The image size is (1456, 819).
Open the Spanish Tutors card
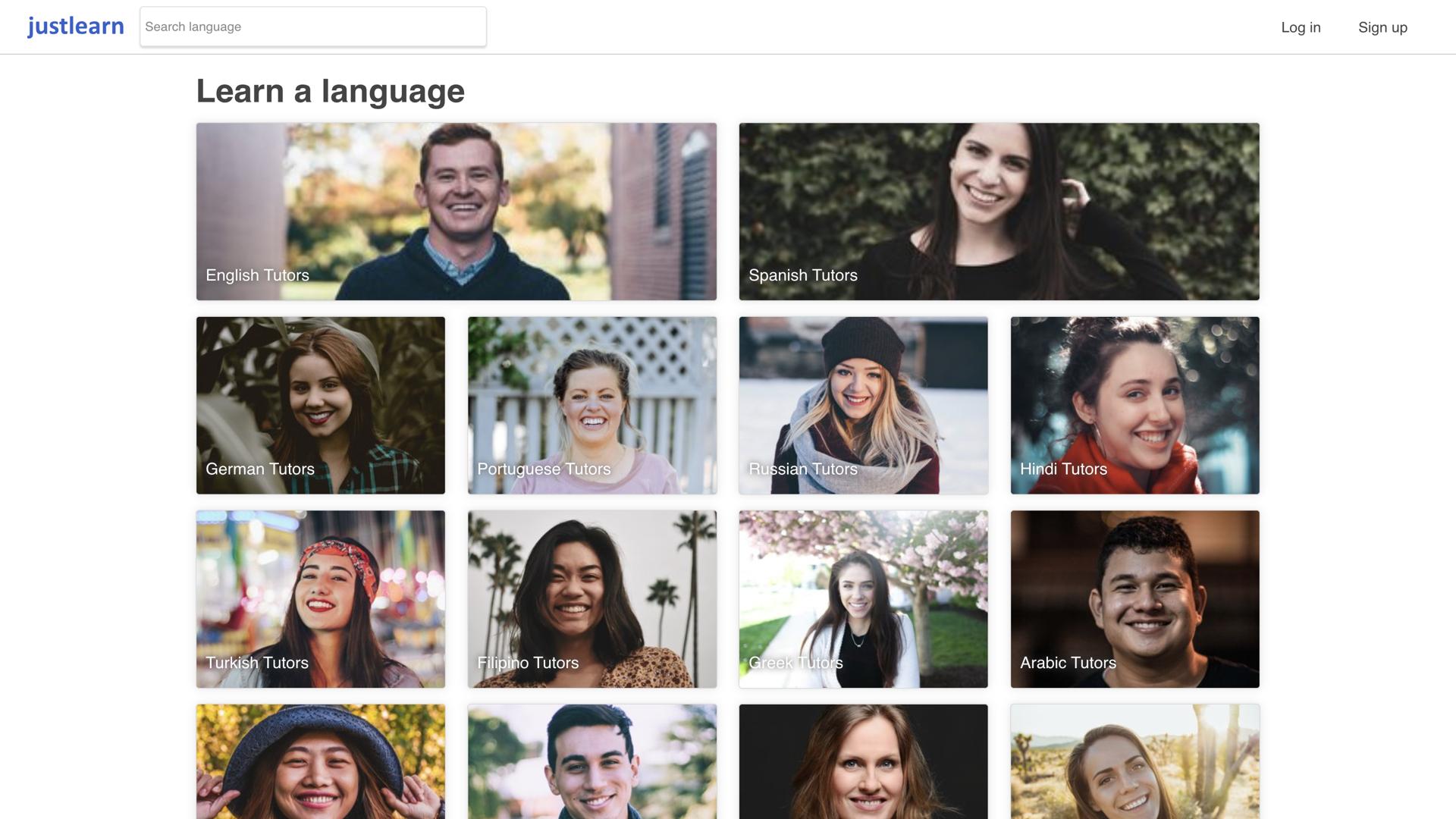[999, 212]
